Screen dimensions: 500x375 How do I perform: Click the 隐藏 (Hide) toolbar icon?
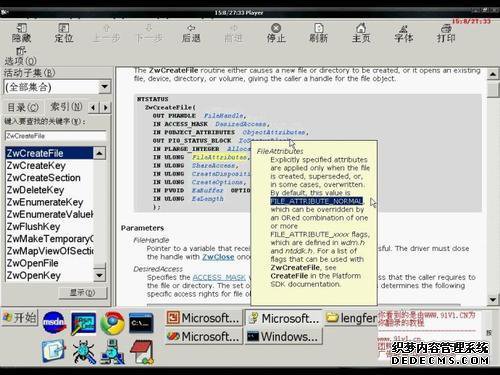point(22,33)
